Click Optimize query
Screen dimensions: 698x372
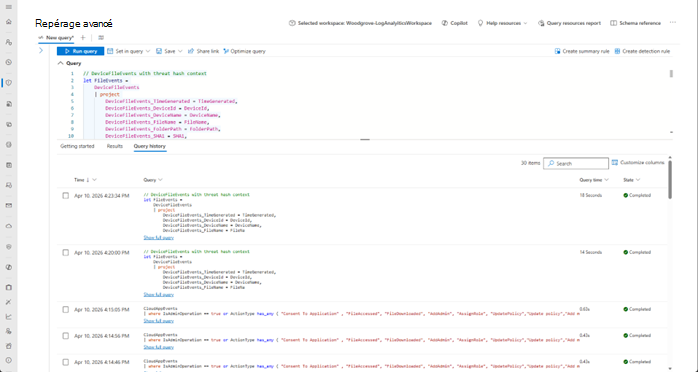point(244,51)
